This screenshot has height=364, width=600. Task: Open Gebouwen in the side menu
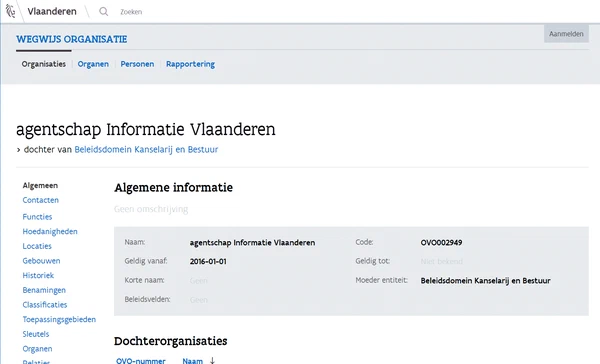pos(41,261)
